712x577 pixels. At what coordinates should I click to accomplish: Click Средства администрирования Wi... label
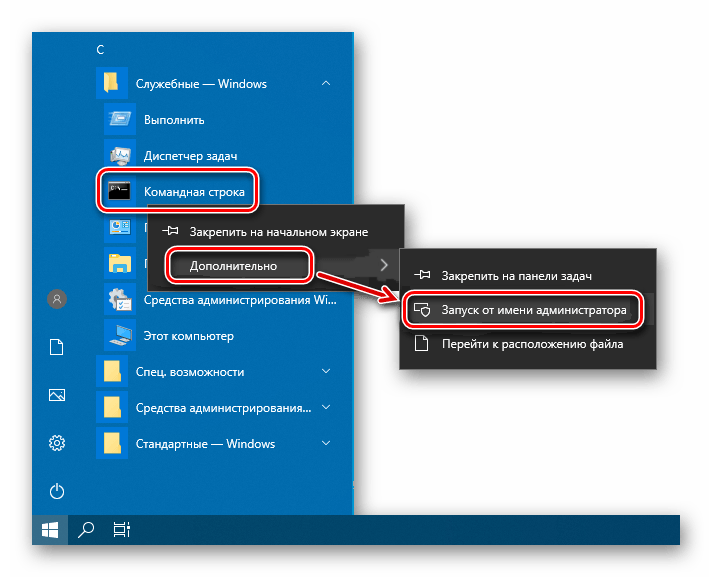pyautogui.click(x=240, y=300)
